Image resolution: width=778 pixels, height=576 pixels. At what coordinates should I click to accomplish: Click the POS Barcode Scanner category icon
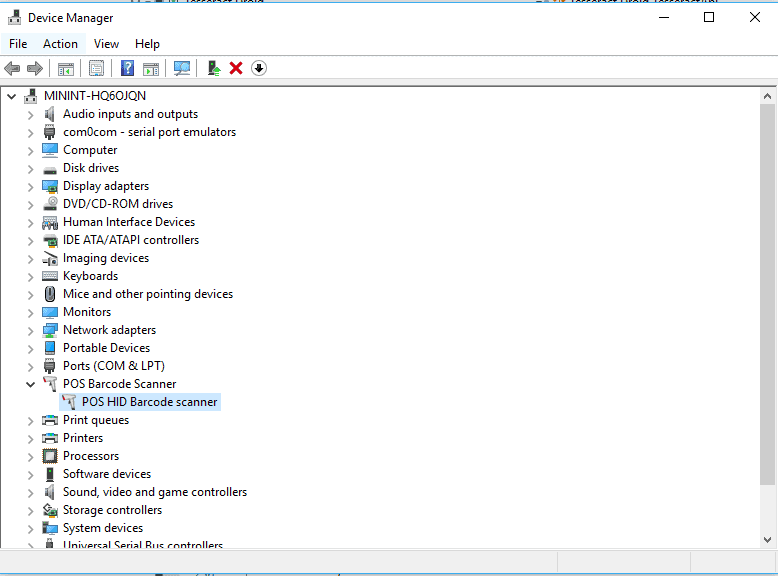(50, 384)
